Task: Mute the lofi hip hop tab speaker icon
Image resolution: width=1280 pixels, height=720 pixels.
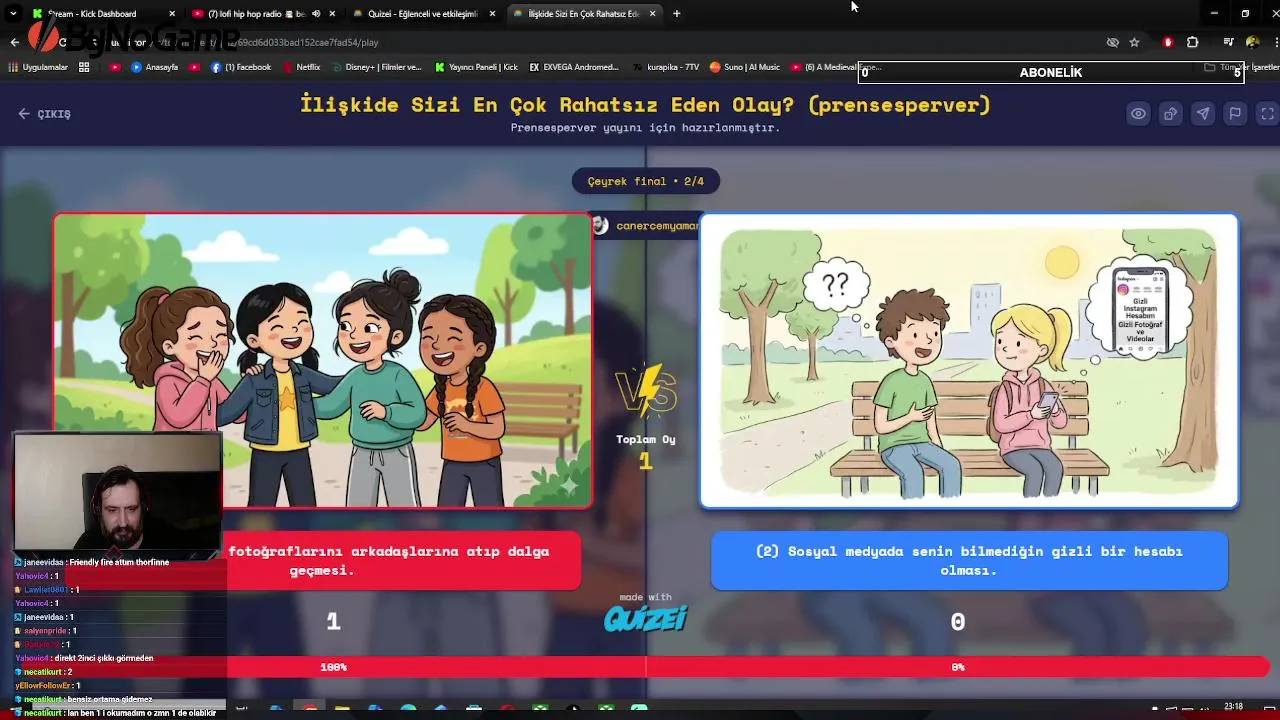Action: tap(316, 14)
